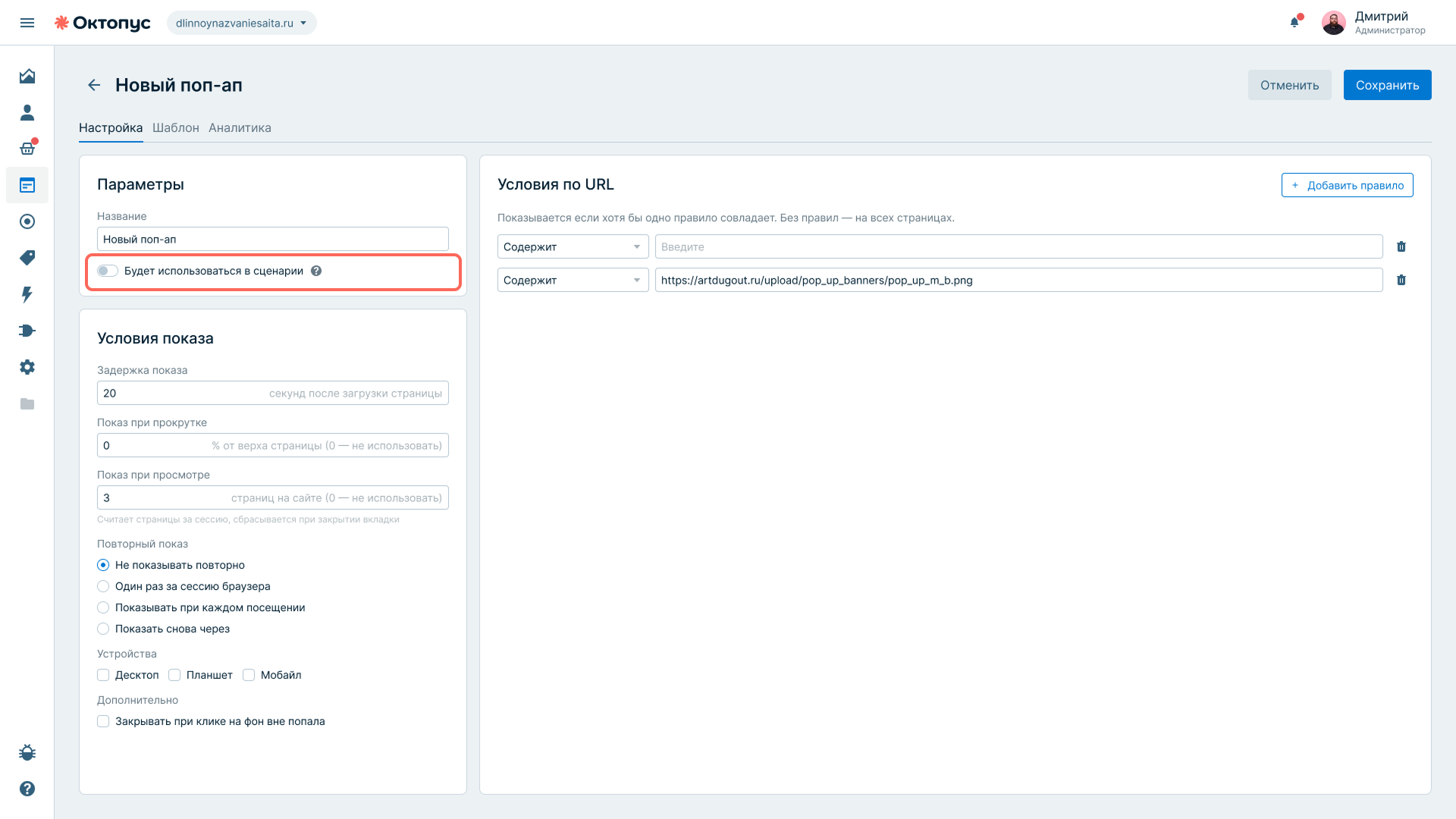Check the 'Десктоп' device checkbox
1456x819 pixels.
[103, 675]
